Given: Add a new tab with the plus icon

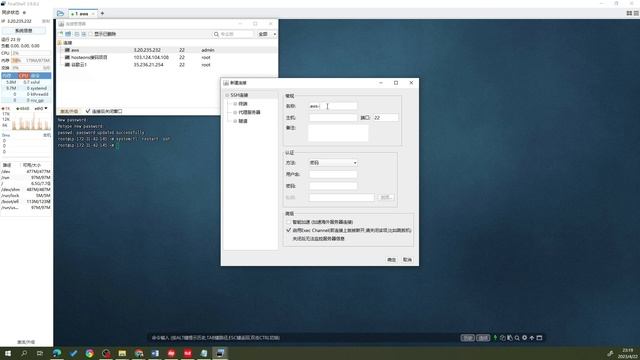Looking at the screenshot, I should point(102,13).
